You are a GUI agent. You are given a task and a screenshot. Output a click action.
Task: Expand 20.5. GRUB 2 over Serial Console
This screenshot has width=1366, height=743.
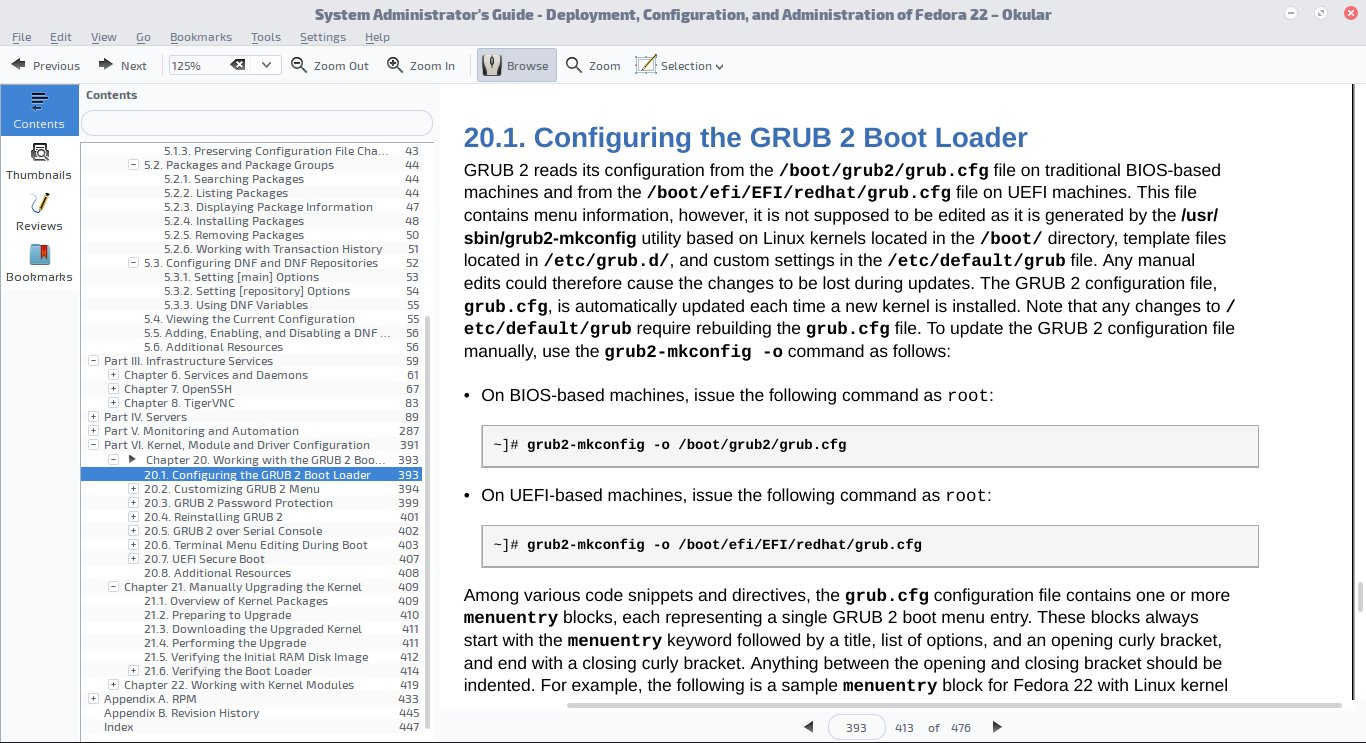point(134,531)
